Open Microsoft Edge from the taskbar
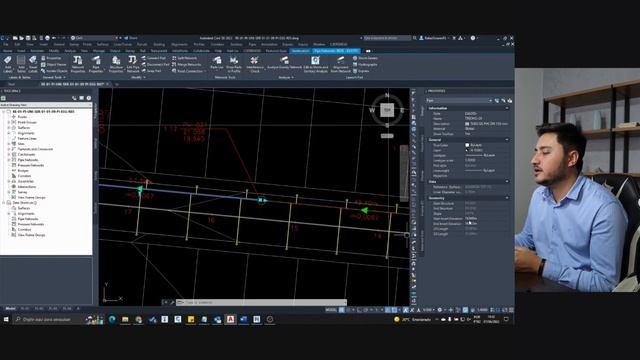This screenshot has height=360, width=640. pos(112,319)
